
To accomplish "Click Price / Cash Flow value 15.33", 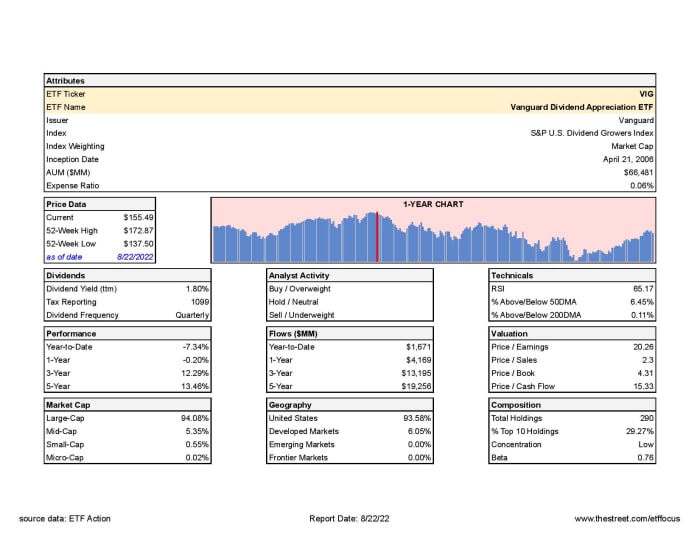I will (x=643, y=387).
